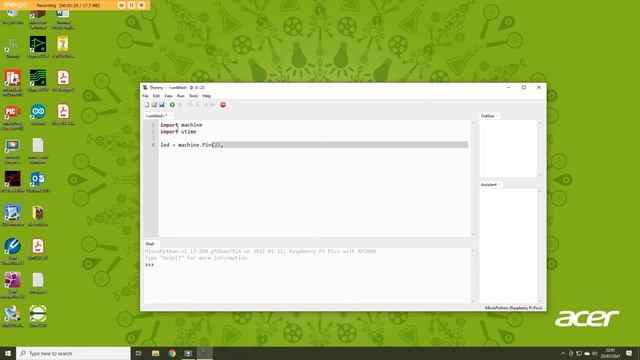Open the Windows Start menu
The image size is (640, 360).
8,353
